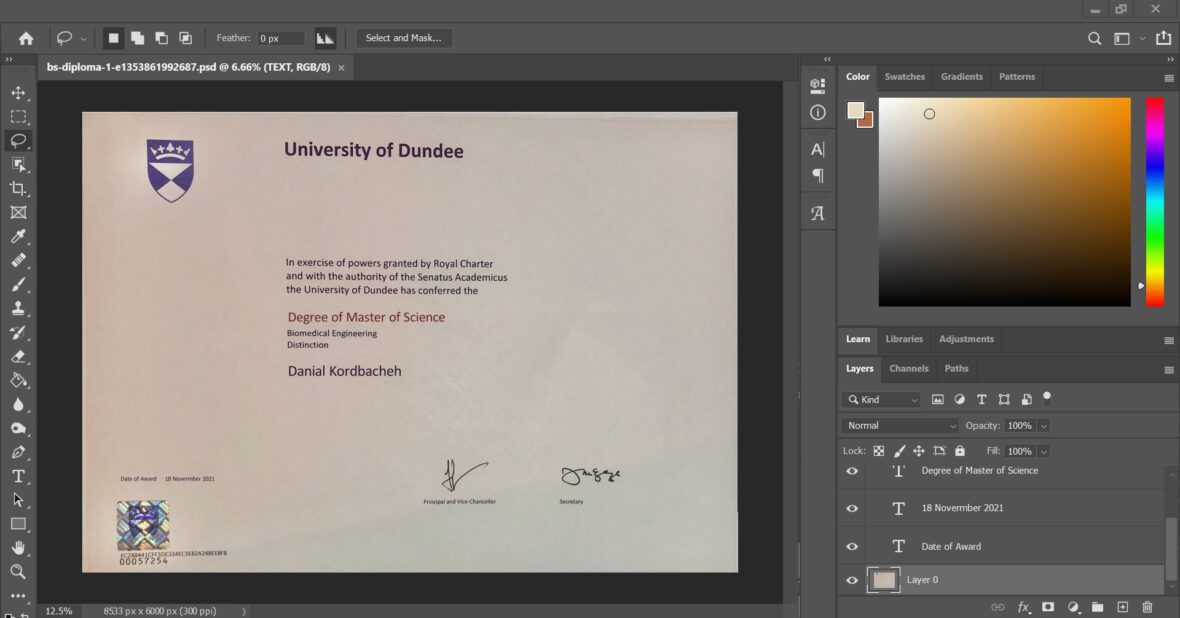Select the Frame tool
1180x618 pixels.
pyautogui.click(x=18, y=212)
